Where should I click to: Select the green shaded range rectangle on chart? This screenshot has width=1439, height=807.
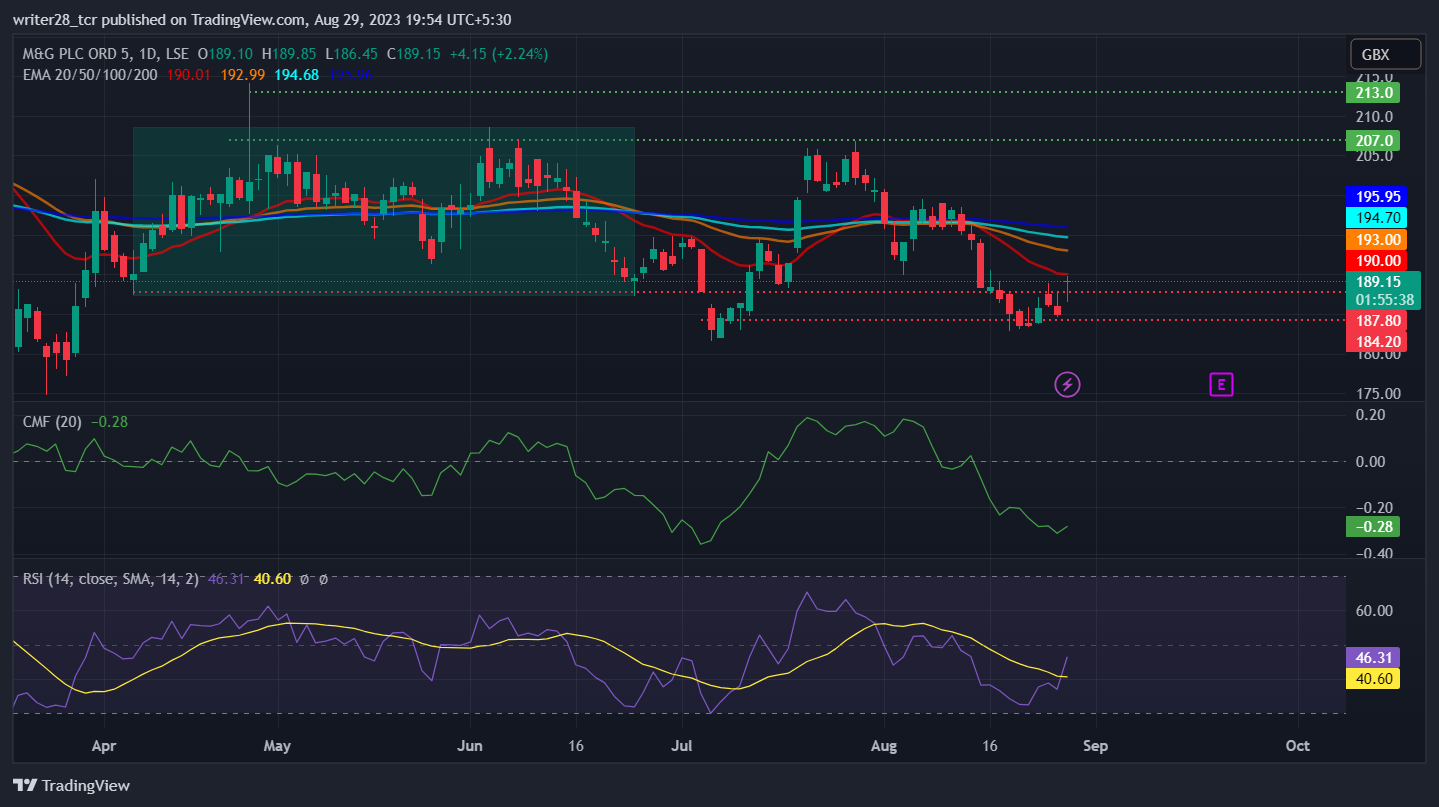coord(384,210)
